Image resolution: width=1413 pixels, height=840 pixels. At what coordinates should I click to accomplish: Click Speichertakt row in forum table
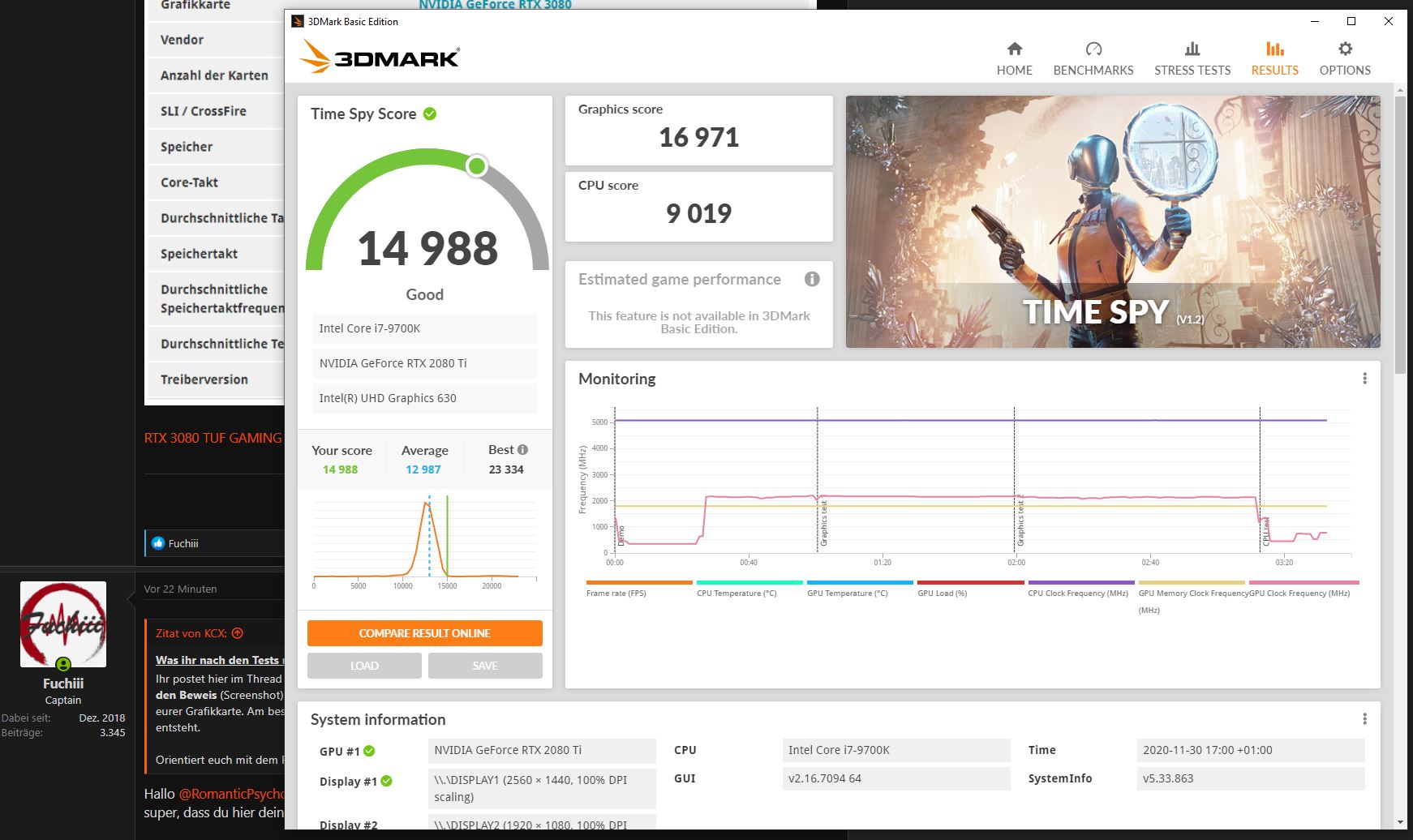click(215, 254)
